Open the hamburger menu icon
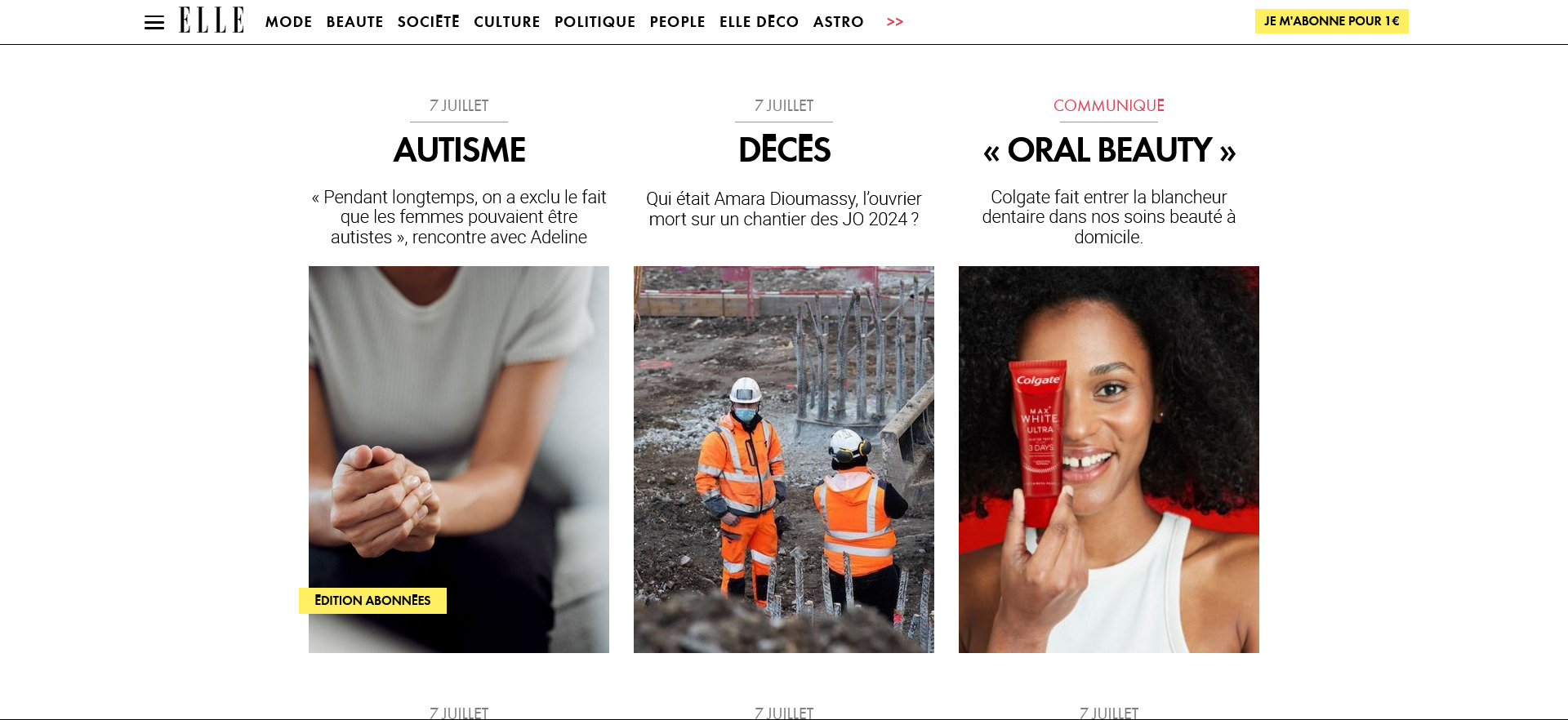 tap(154, 22)
